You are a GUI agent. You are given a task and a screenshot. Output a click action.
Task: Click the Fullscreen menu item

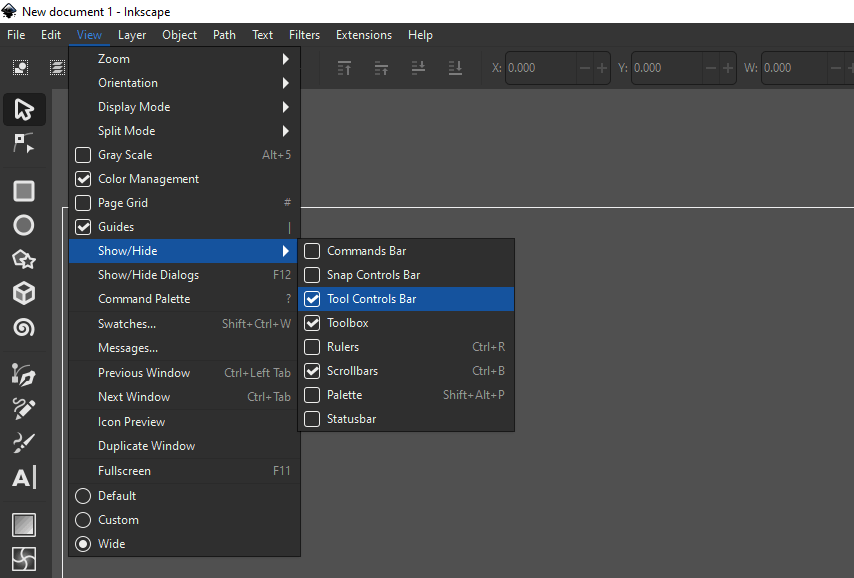[x=185, y=471]
